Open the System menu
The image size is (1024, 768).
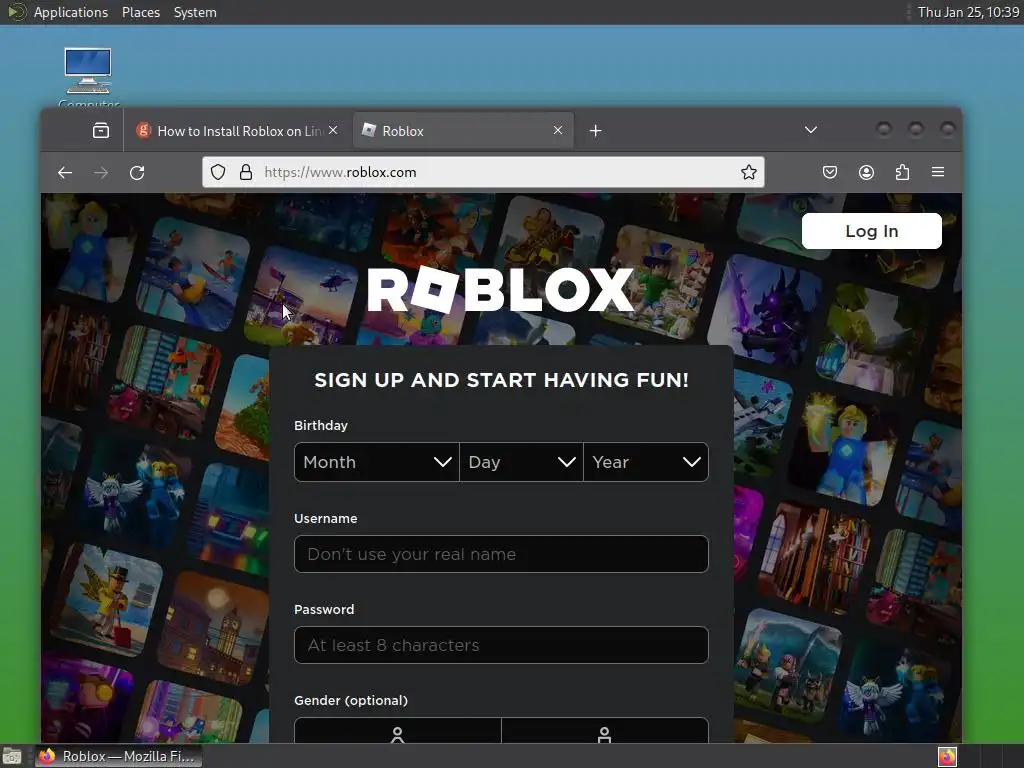click(195, 12)
